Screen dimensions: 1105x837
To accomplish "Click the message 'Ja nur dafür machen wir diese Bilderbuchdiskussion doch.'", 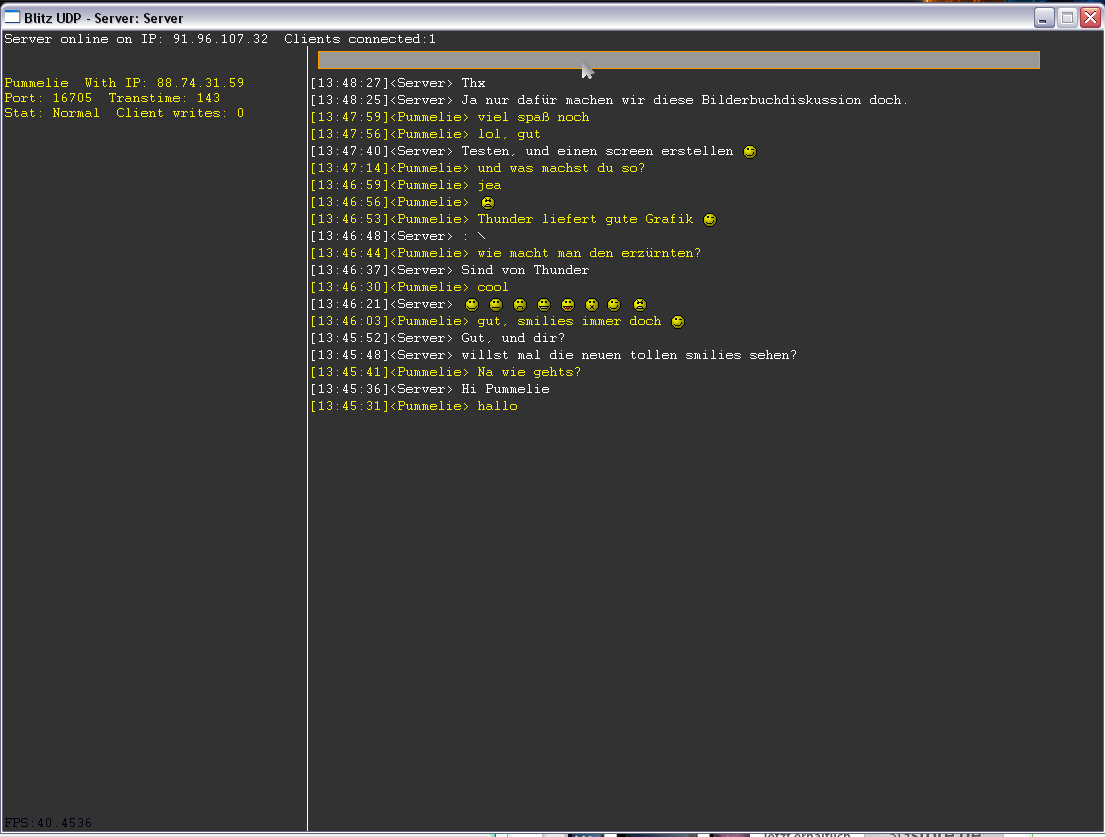I will point(685,100).
